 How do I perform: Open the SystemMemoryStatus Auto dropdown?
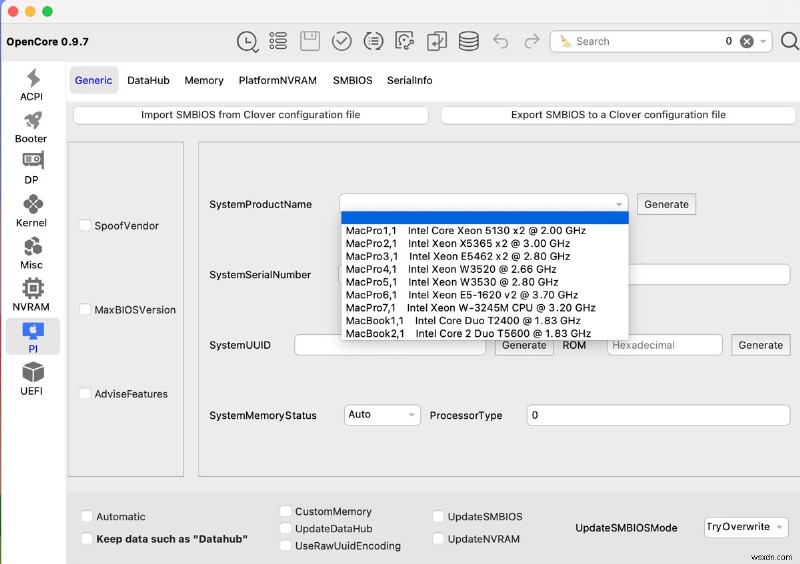(x=382, y=414)
